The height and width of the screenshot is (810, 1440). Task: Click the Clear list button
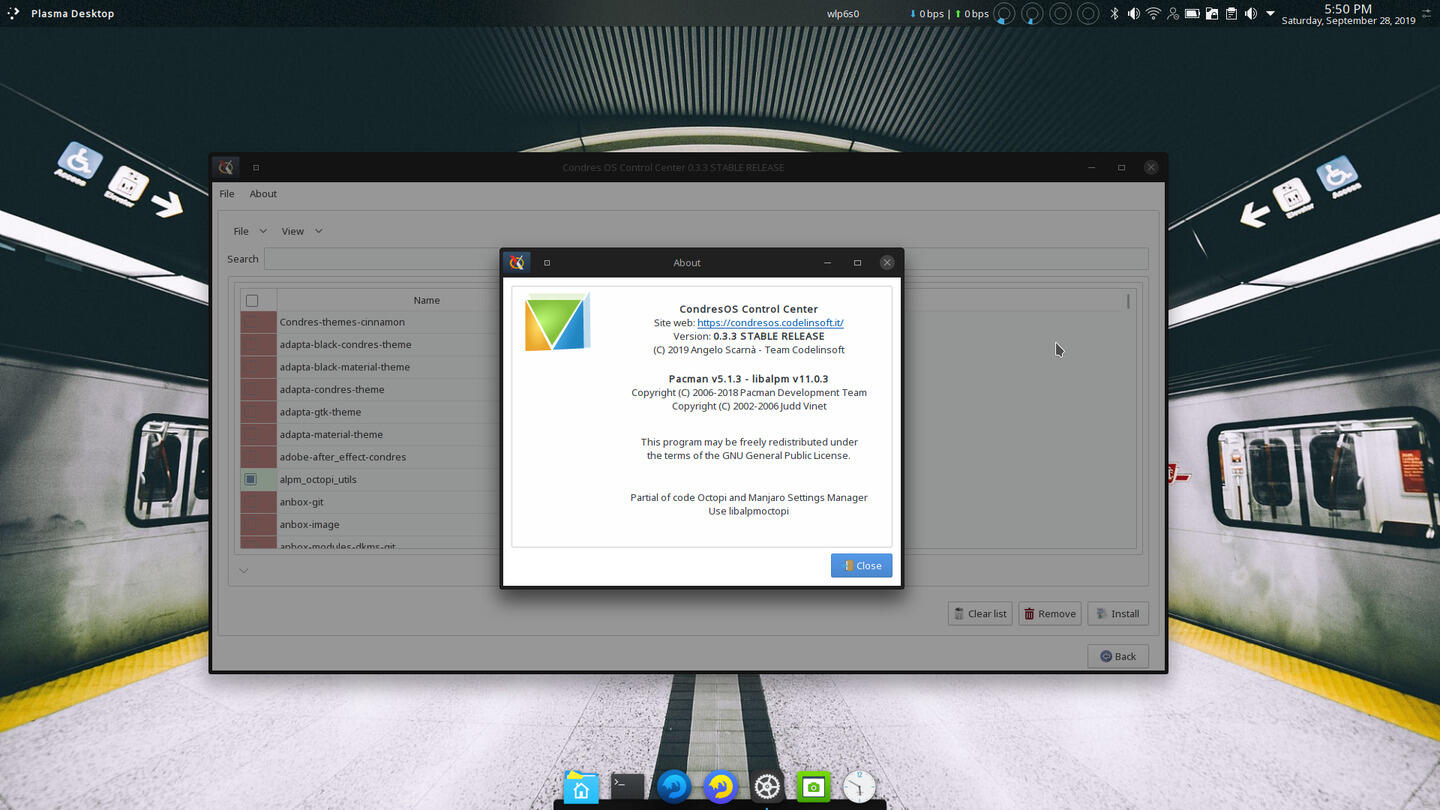(979, 613)
